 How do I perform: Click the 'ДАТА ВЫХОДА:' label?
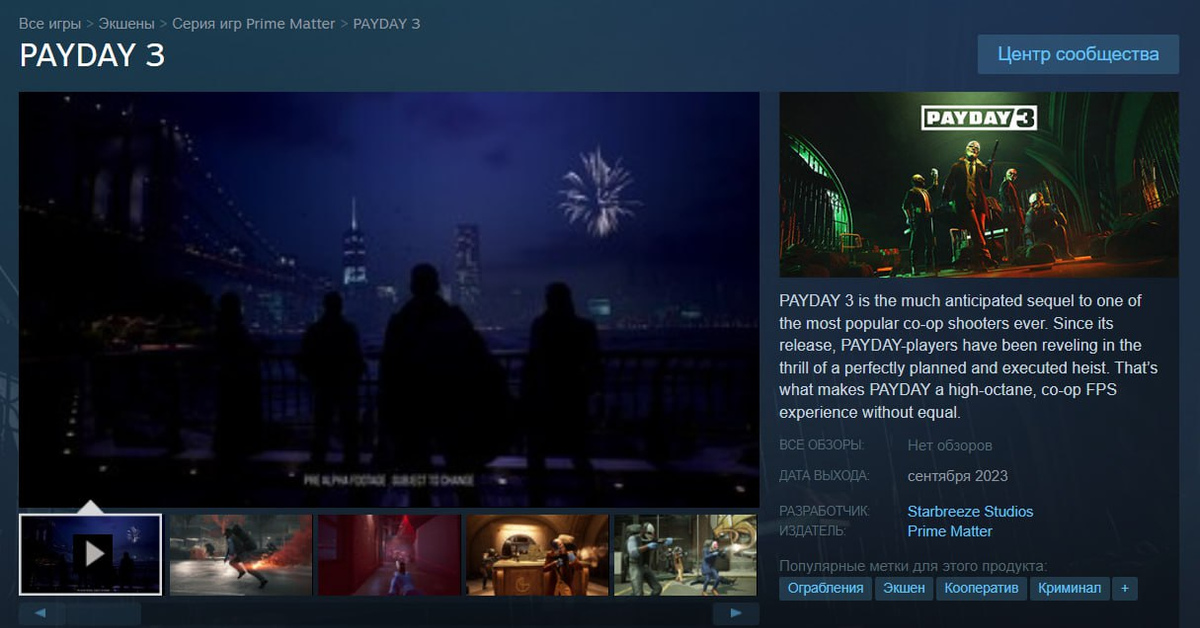coord(825,476)
